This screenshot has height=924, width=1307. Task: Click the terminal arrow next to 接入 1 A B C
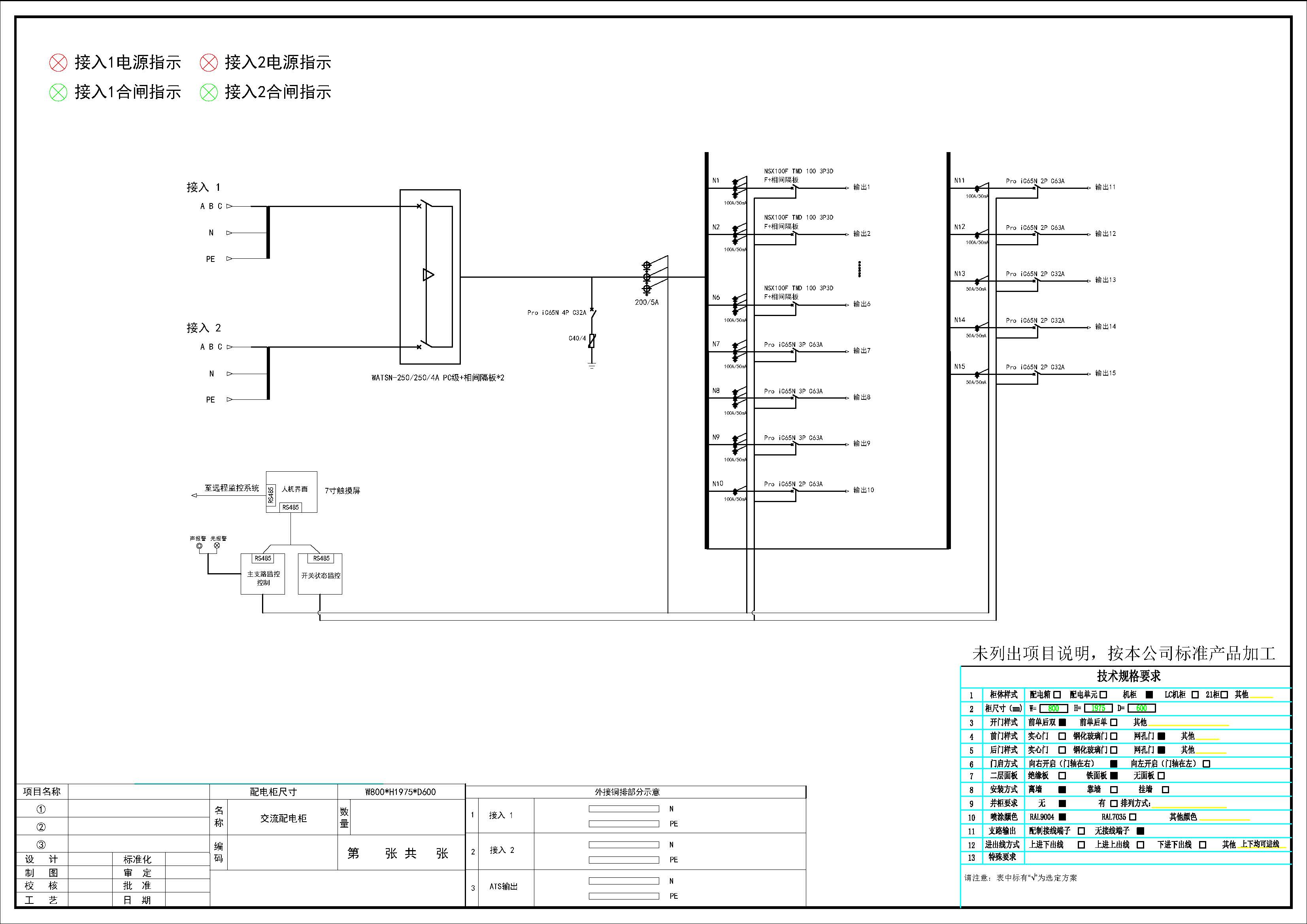(x=229, y=207)
